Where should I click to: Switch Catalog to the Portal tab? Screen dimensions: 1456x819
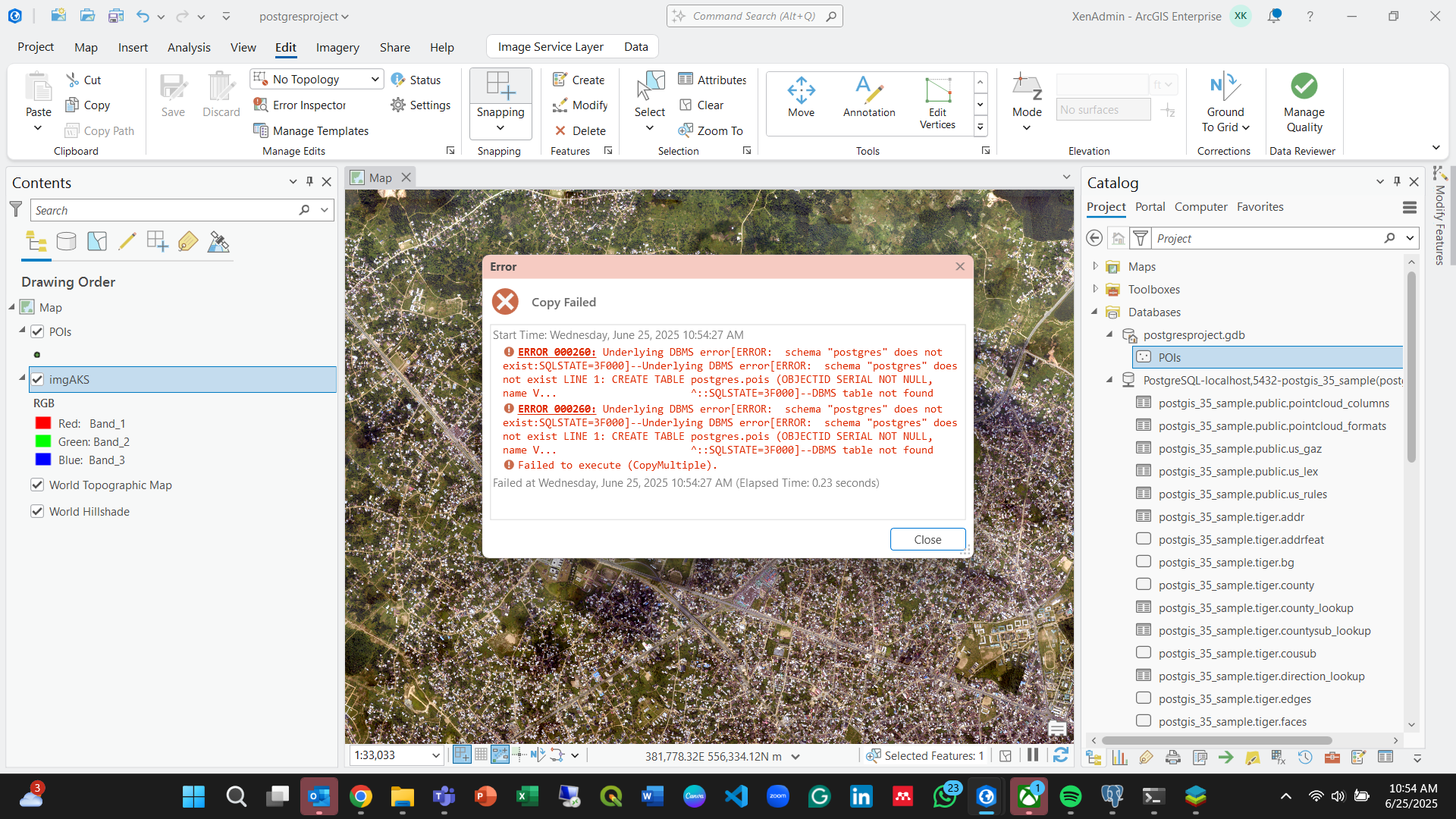[1150, 207]
